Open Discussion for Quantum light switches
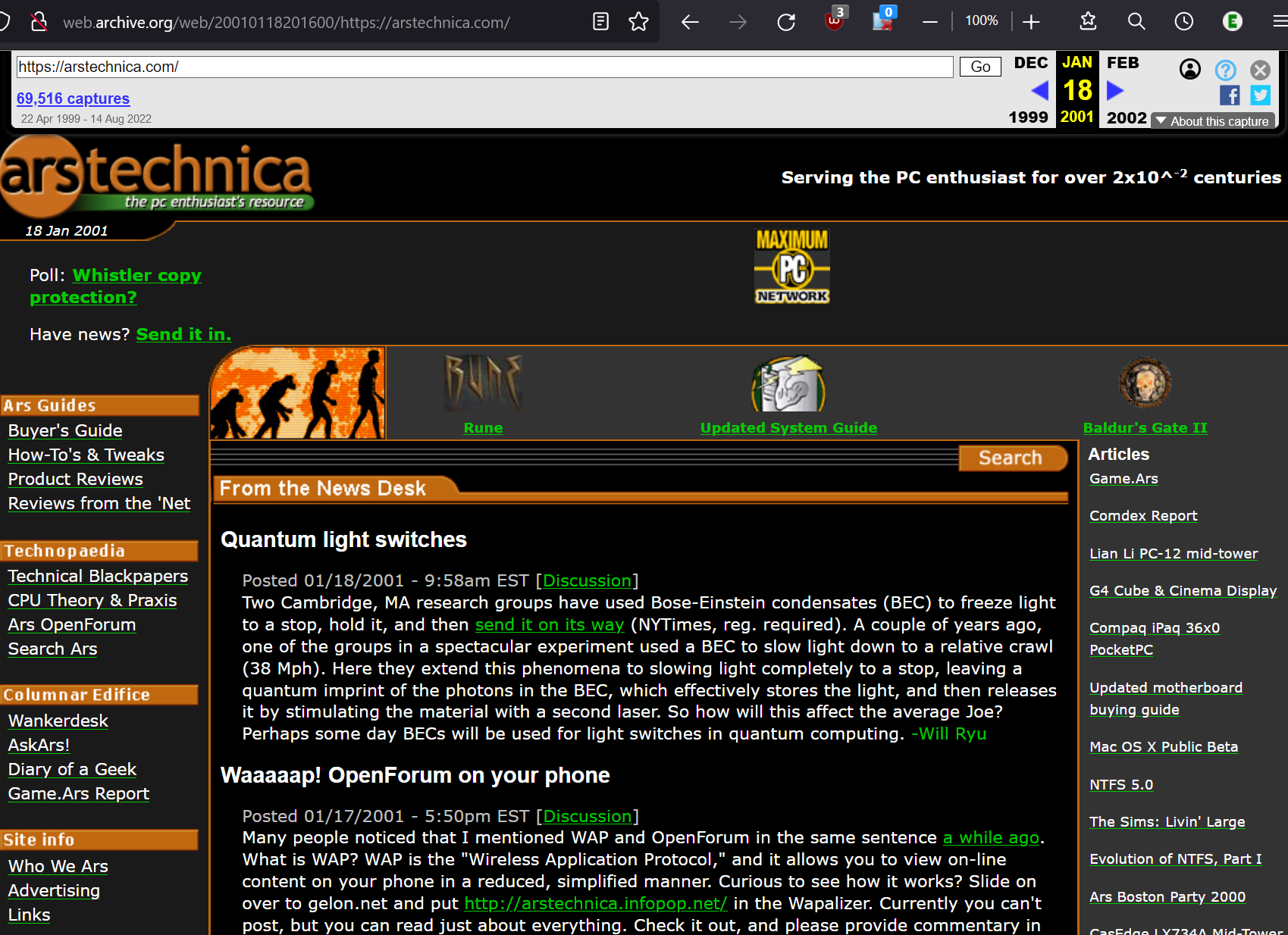The width and height of the screenshot is (1288, 935). point(588,580)
